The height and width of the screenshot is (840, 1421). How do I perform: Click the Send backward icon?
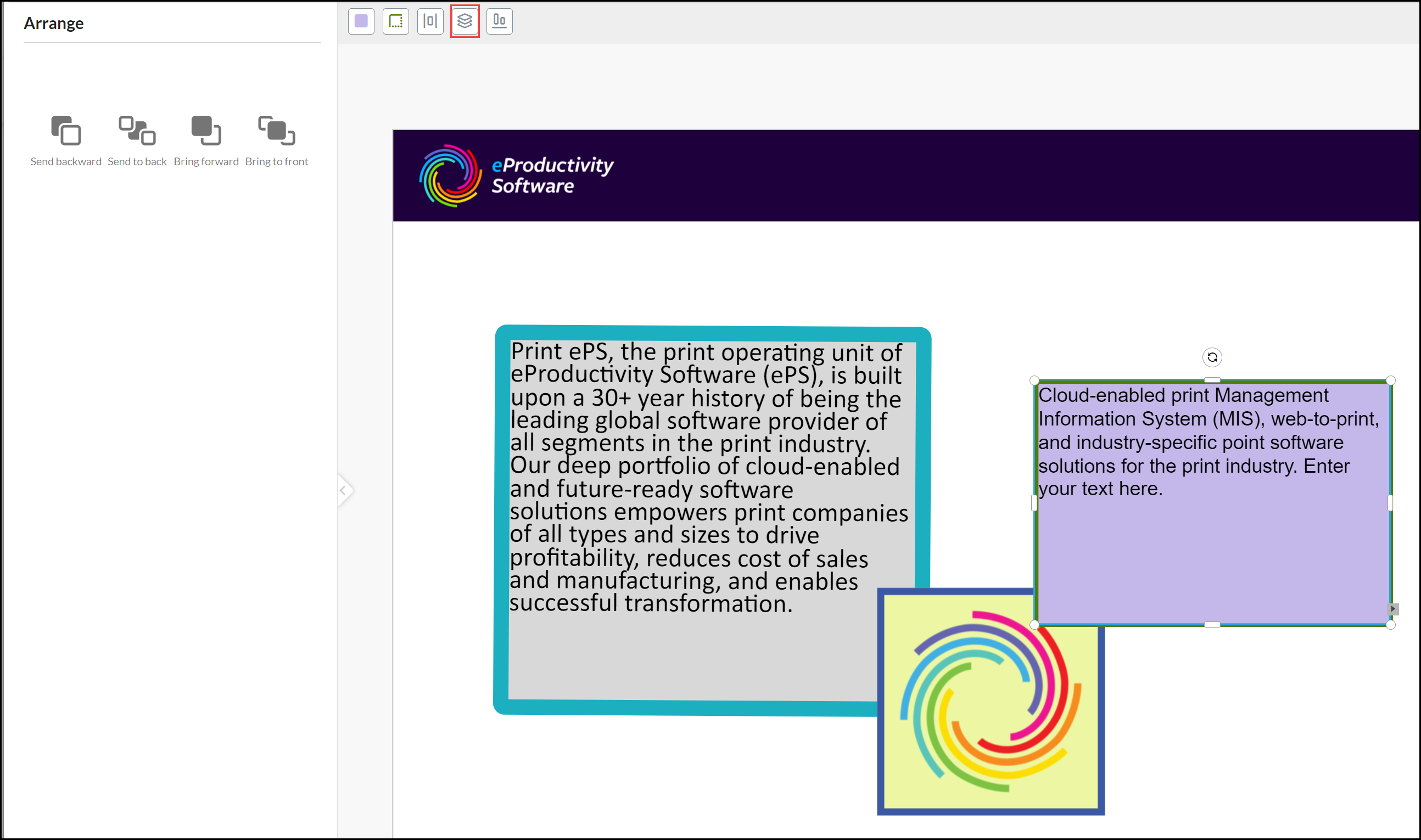coord(66,130)
